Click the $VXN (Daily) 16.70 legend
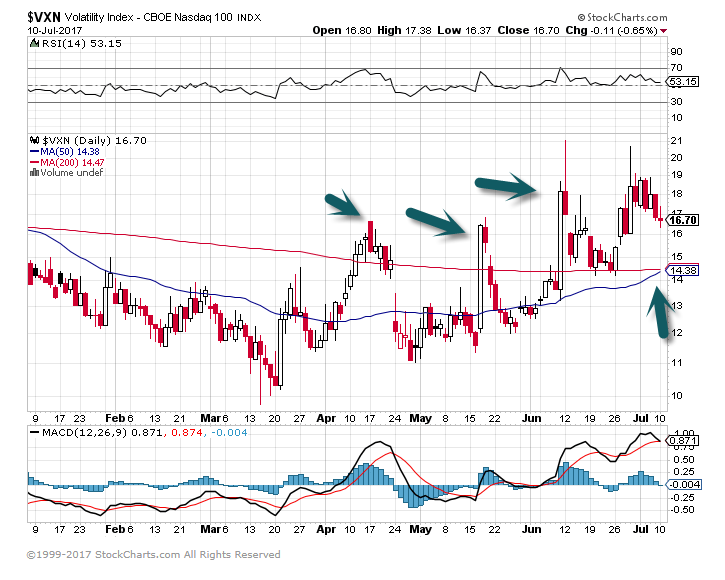Viewport: 725px width, 580px height. click(x=94, y=140)
